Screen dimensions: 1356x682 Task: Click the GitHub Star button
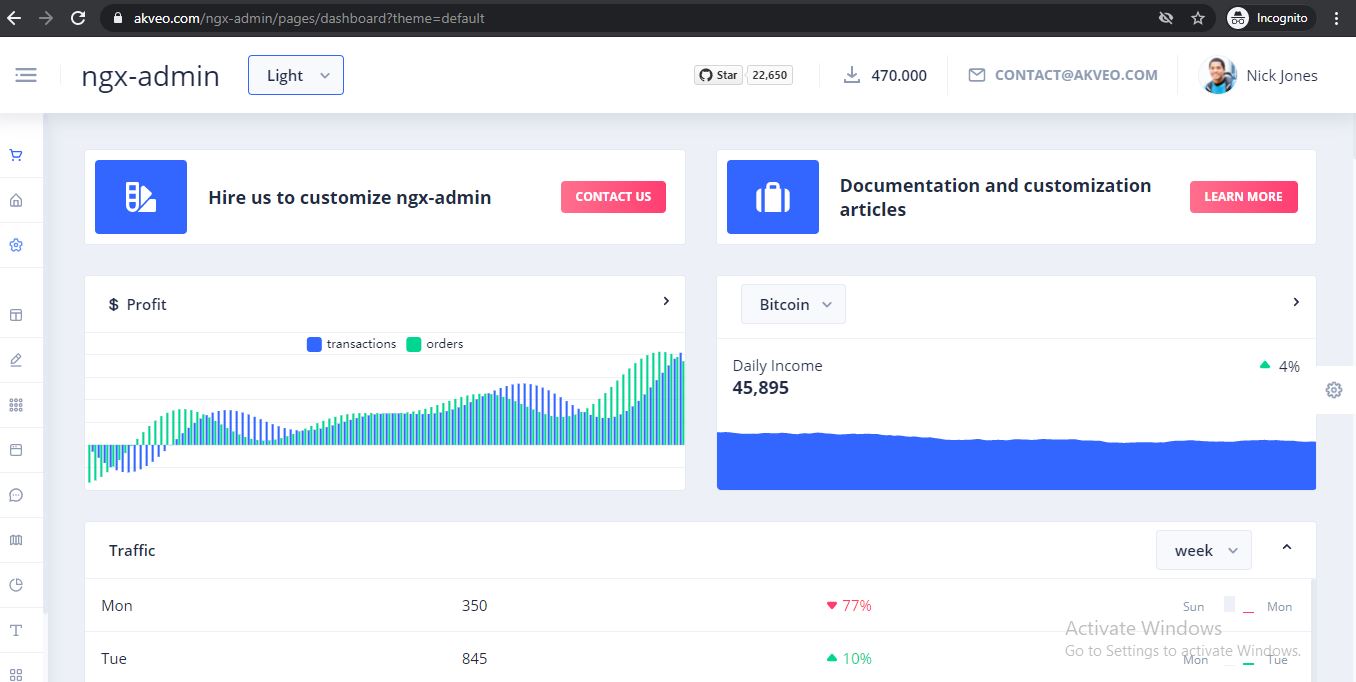click(718, 75)
